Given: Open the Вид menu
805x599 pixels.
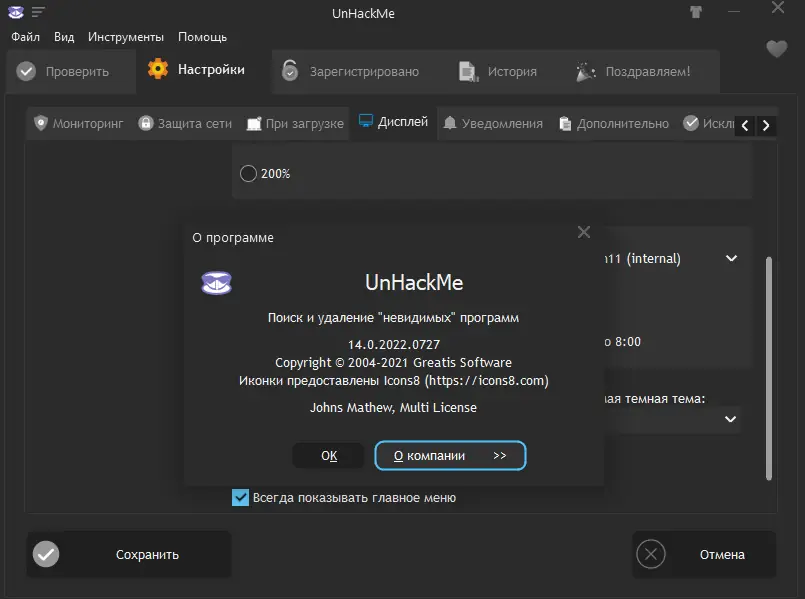Looking at the screenshot, I should click(x=64, y=37).
